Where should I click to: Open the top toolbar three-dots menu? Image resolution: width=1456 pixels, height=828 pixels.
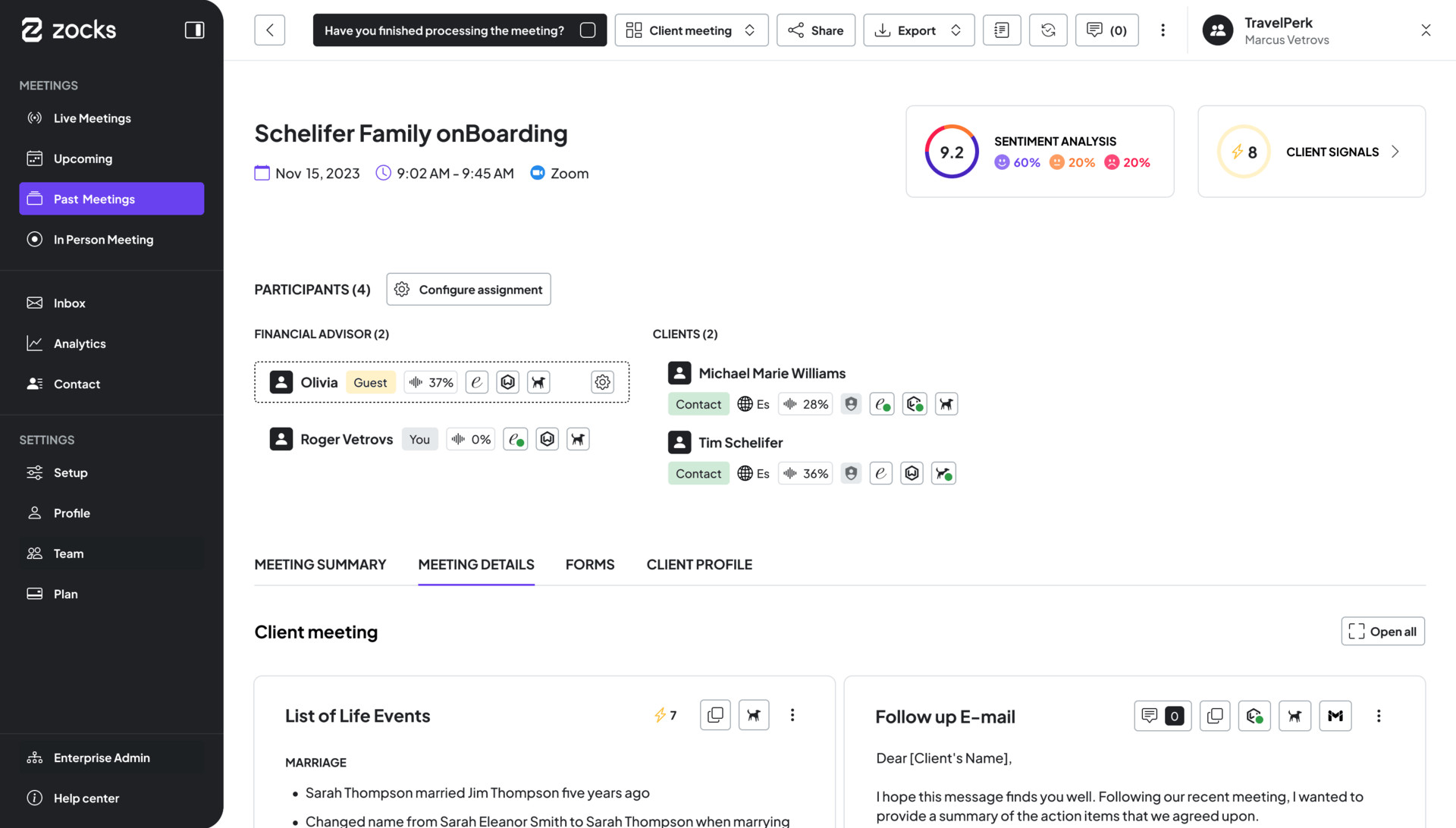pyautogui.click(x=1163, y=30)
